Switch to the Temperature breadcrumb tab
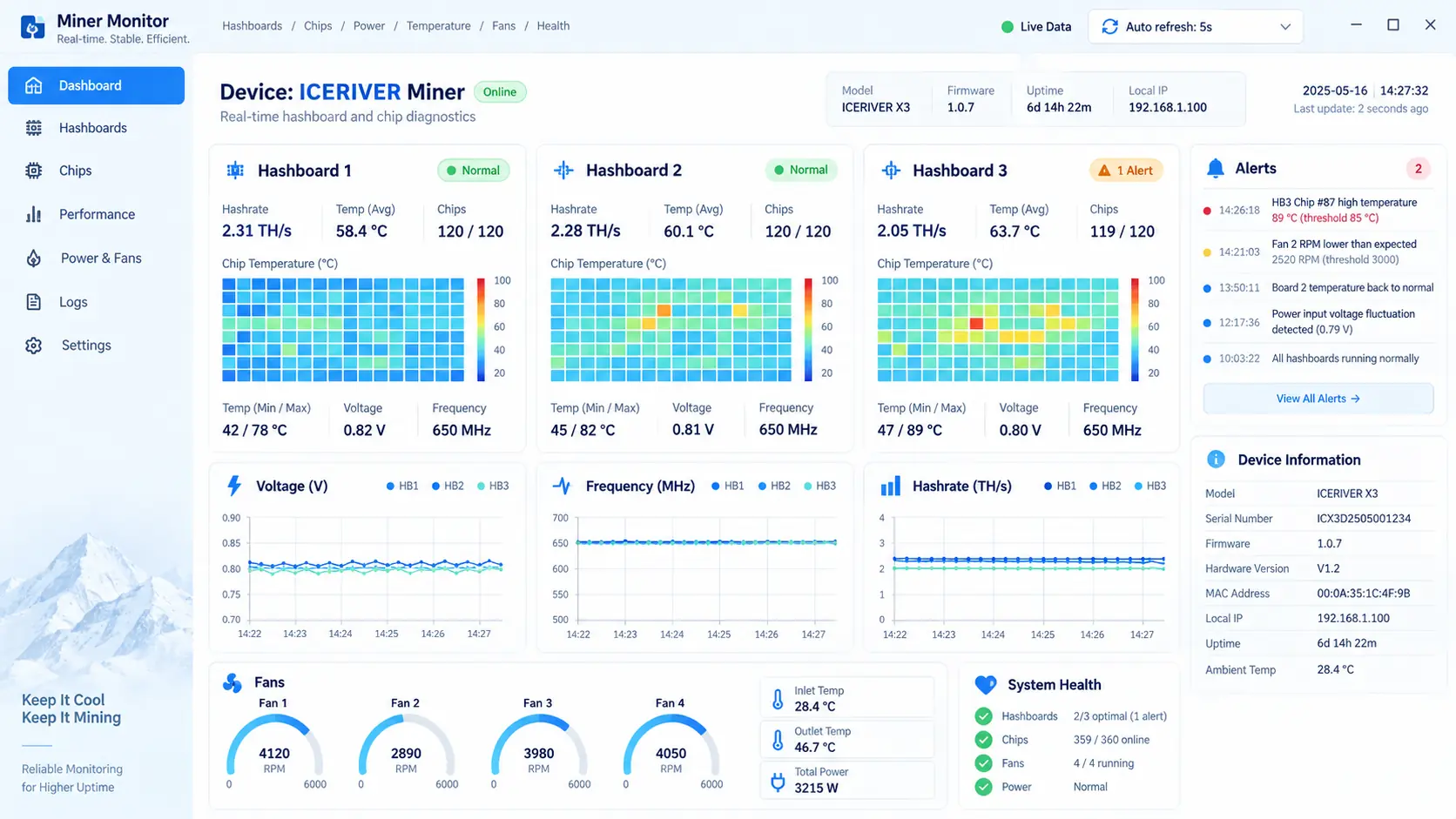1456x819 pixels. (438, 26)
